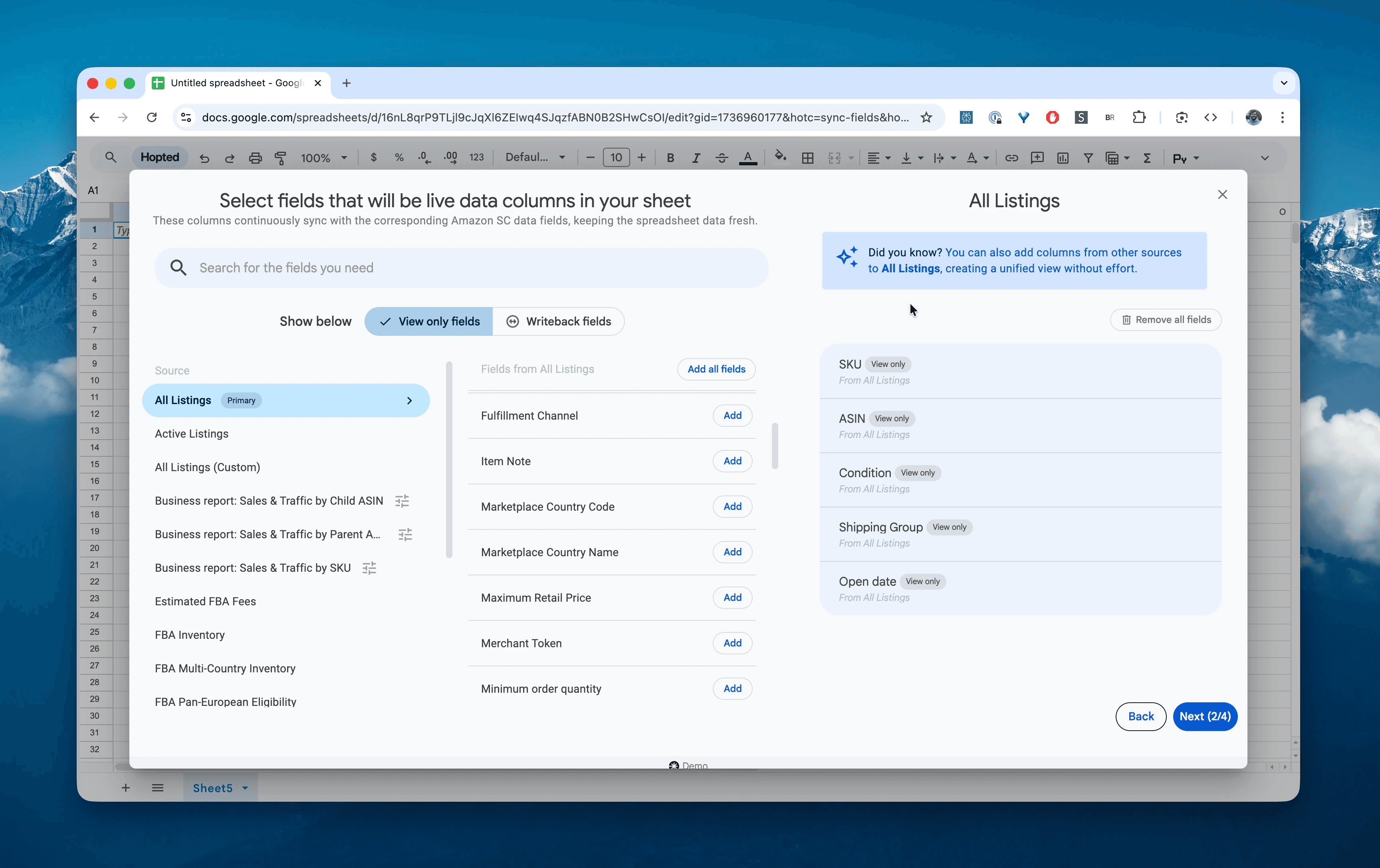The image size is (1380, 868).
Task: Open horizontal align dropdown
Action: click(878, 158)
